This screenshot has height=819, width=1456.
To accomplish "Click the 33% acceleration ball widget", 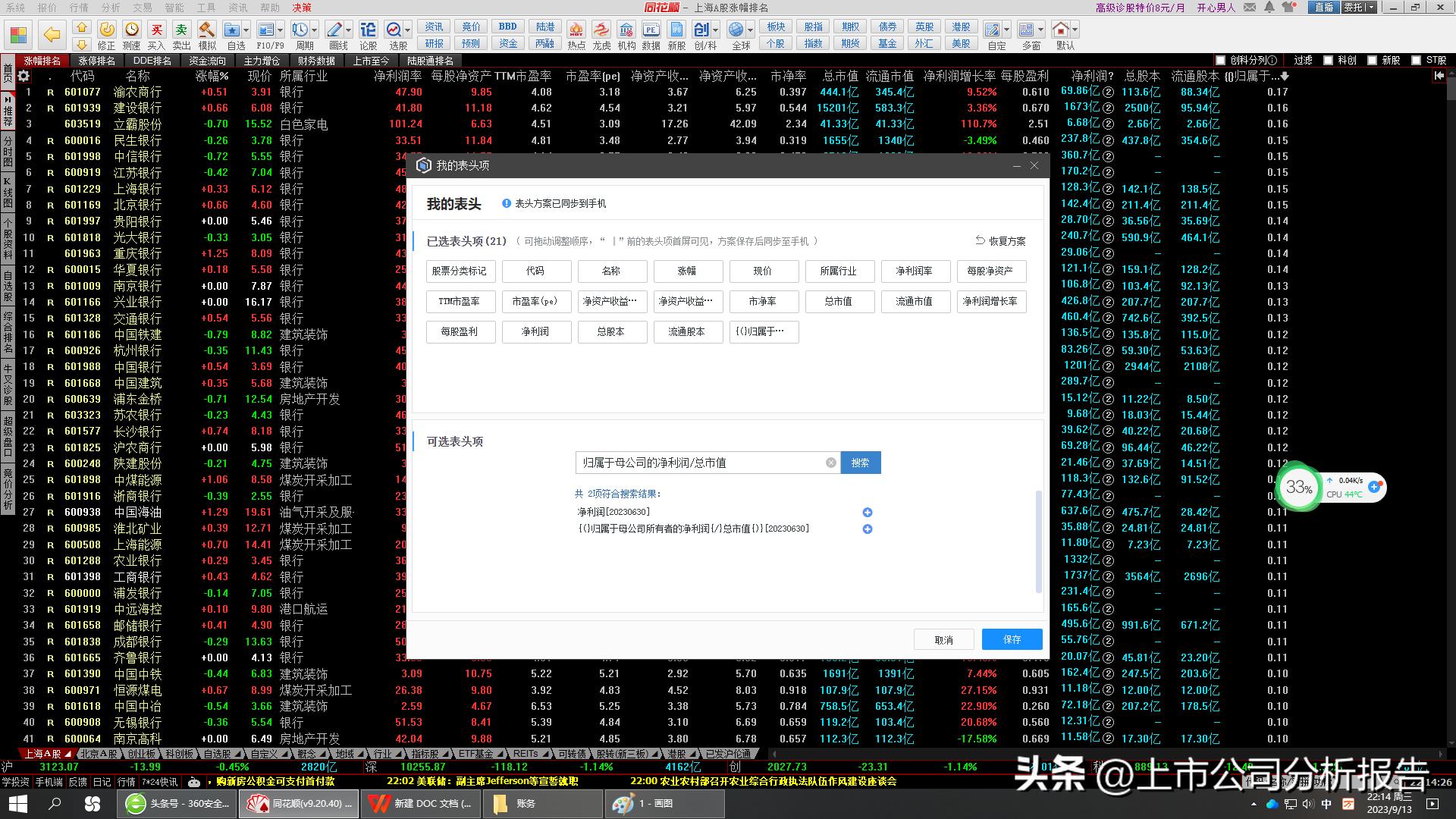I will 1299,488.
